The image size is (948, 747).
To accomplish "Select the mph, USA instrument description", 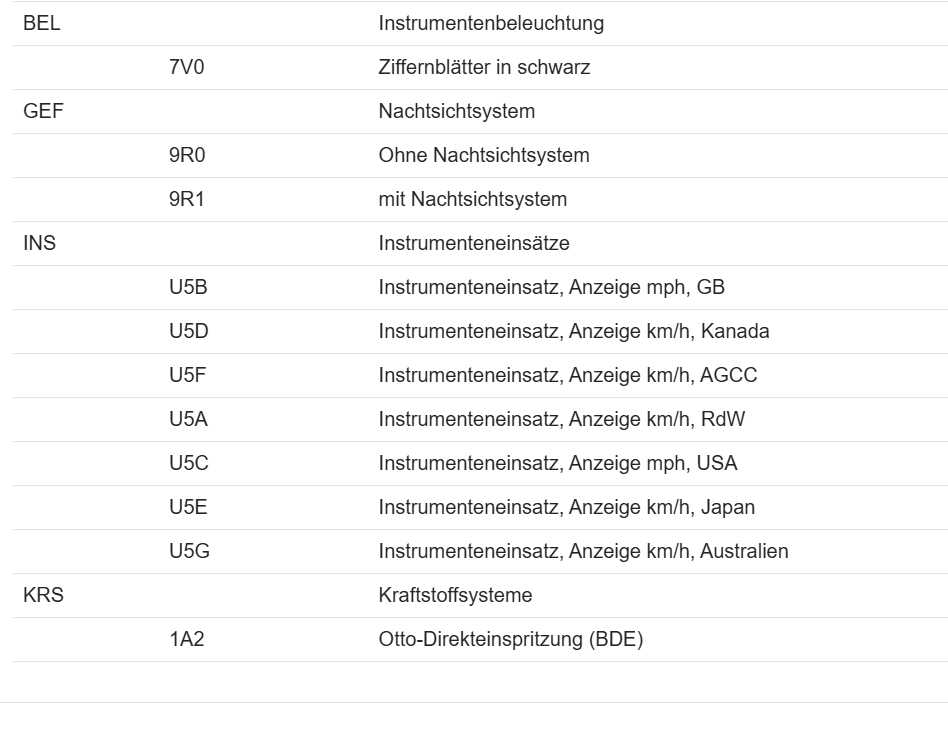I will pos(558,464).
